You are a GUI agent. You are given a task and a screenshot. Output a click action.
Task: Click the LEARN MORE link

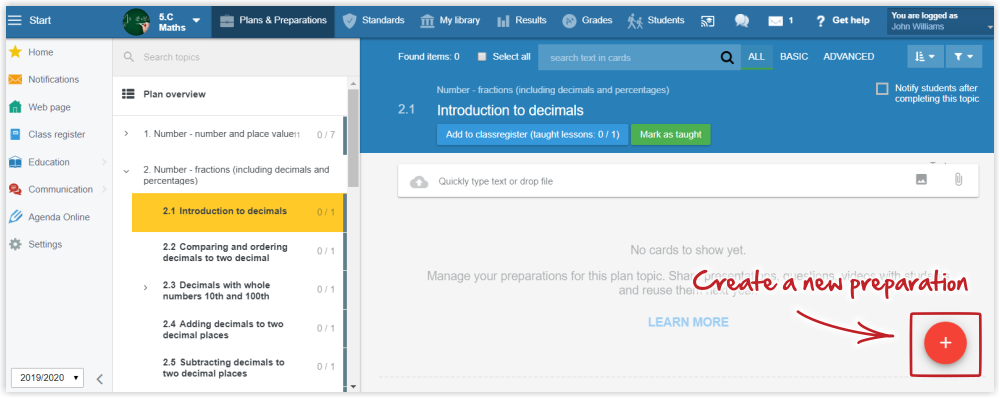tap(688, 322)
